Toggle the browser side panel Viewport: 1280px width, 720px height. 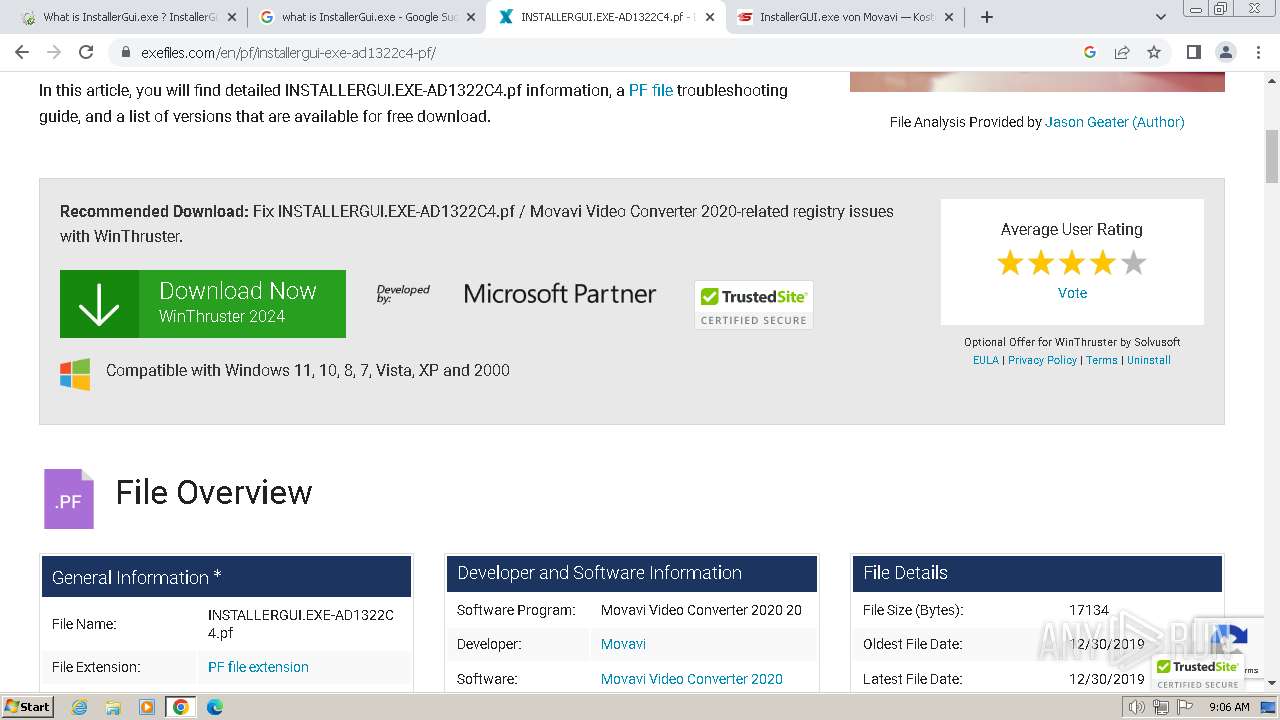(x=1193, y=52)
